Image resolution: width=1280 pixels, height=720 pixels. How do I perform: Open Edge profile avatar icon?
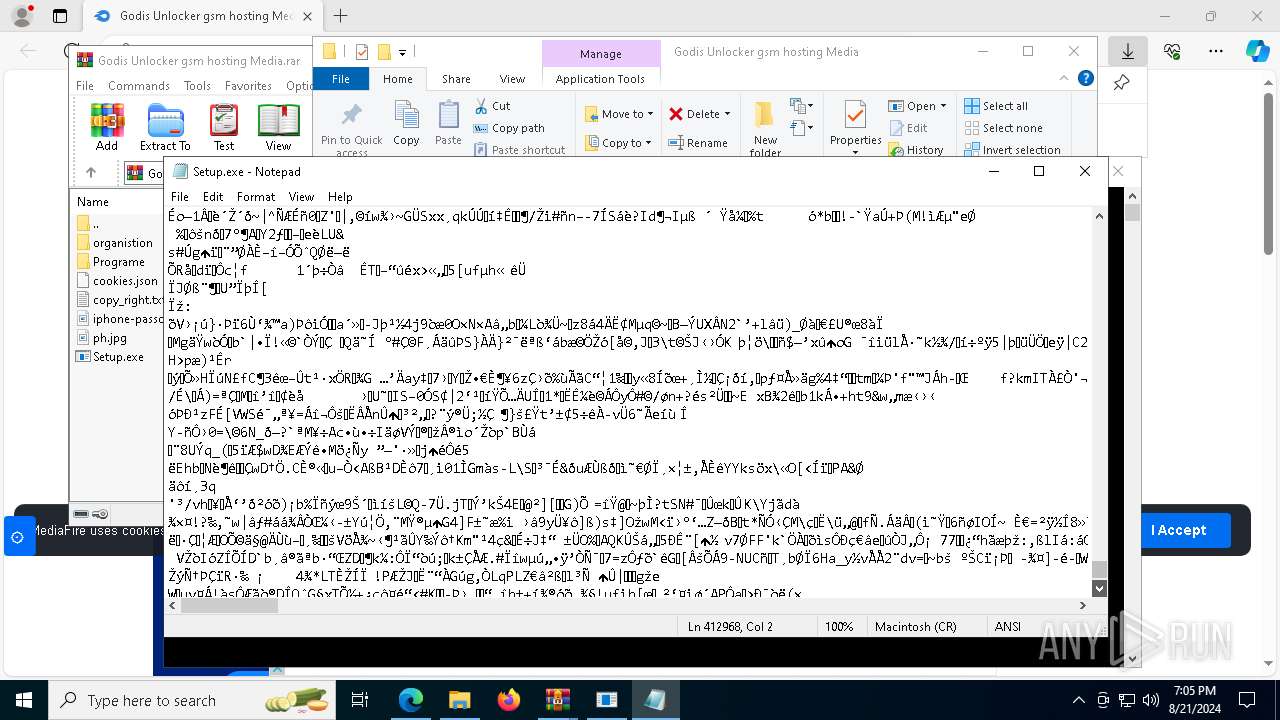(x=21, y=16)
